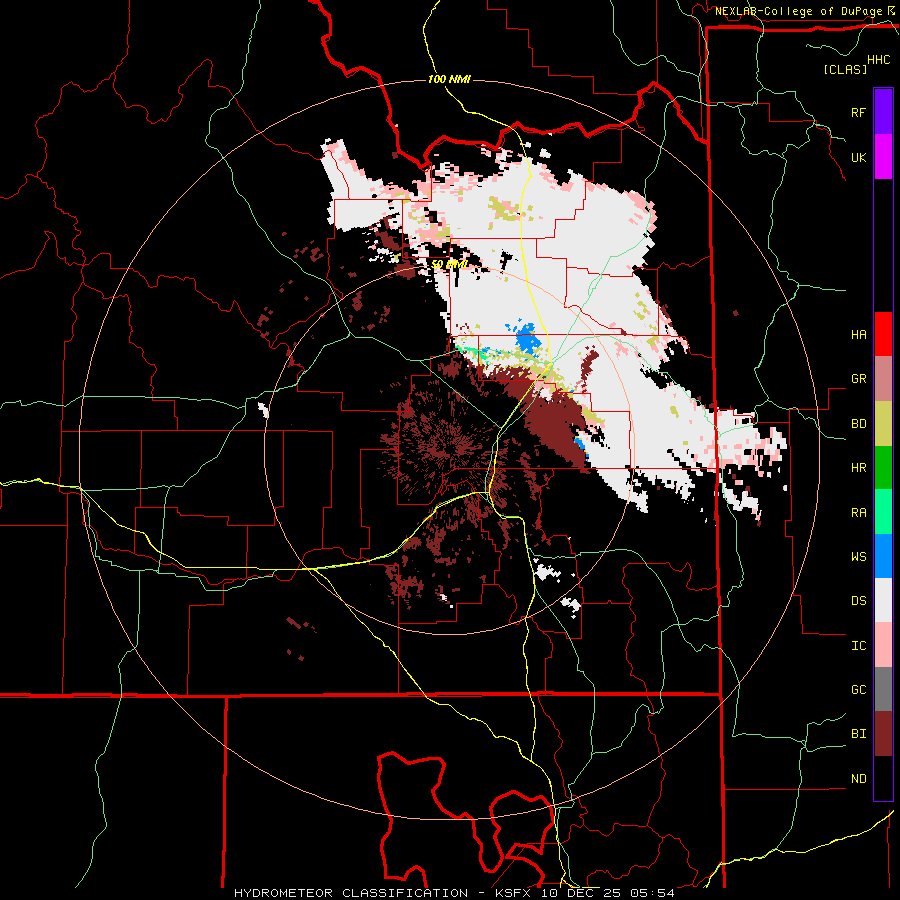Select the brown BI biological swatch

coord(883,734)
